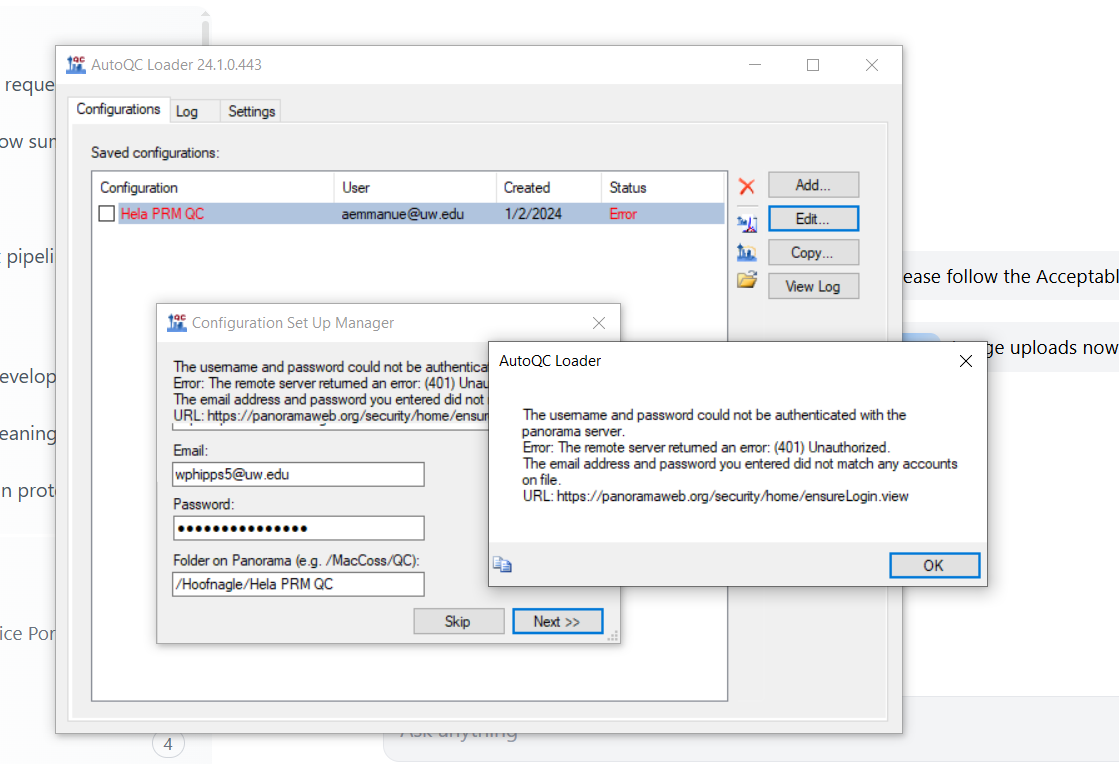Image resolution: width=1119 pixels, height=764 pixels.
Task: Click the 1/2/2024 created date cell
Action: coord(533,213)
